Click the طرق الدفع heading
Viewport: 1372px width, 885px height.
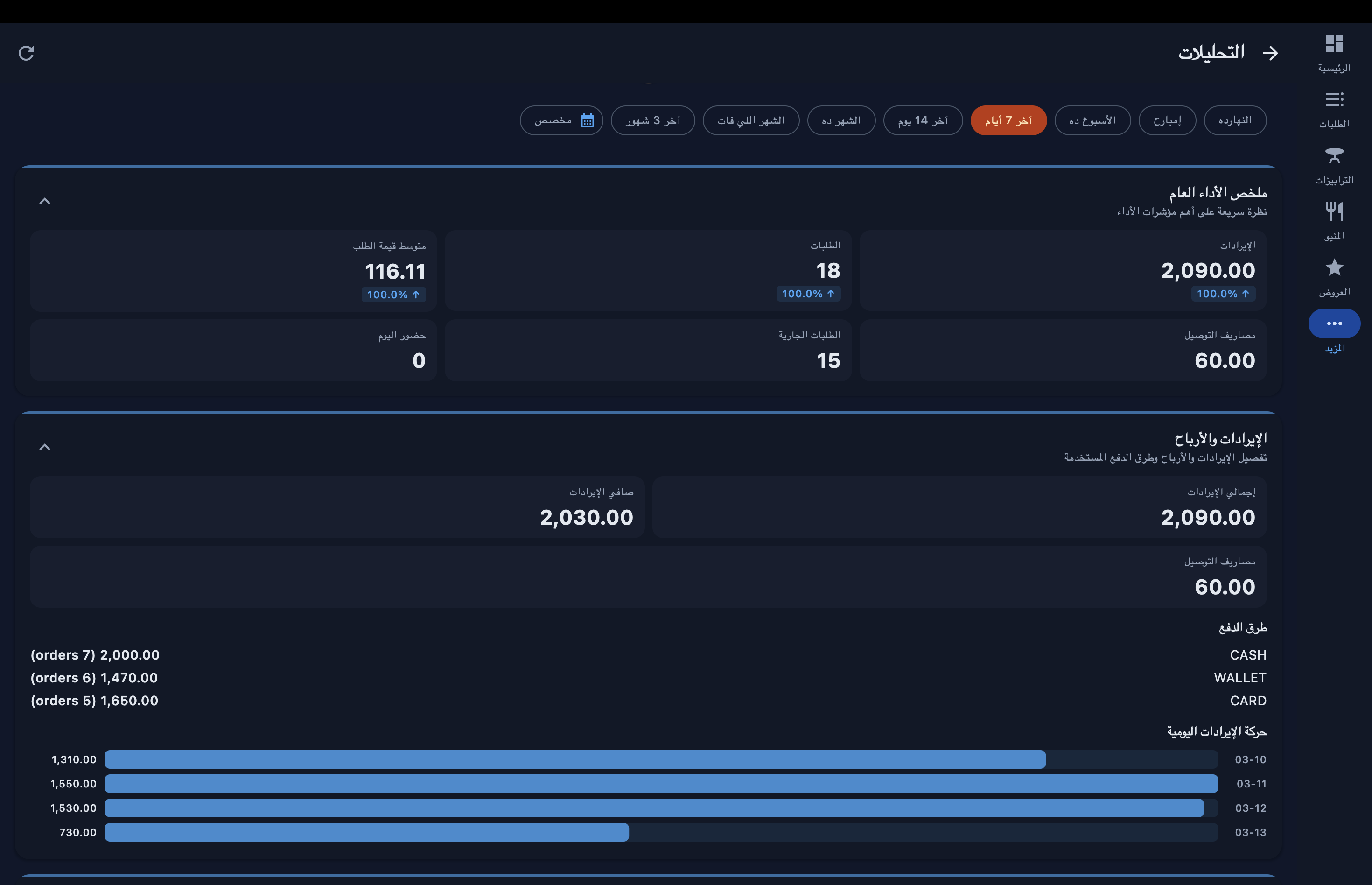[1243, 627]
